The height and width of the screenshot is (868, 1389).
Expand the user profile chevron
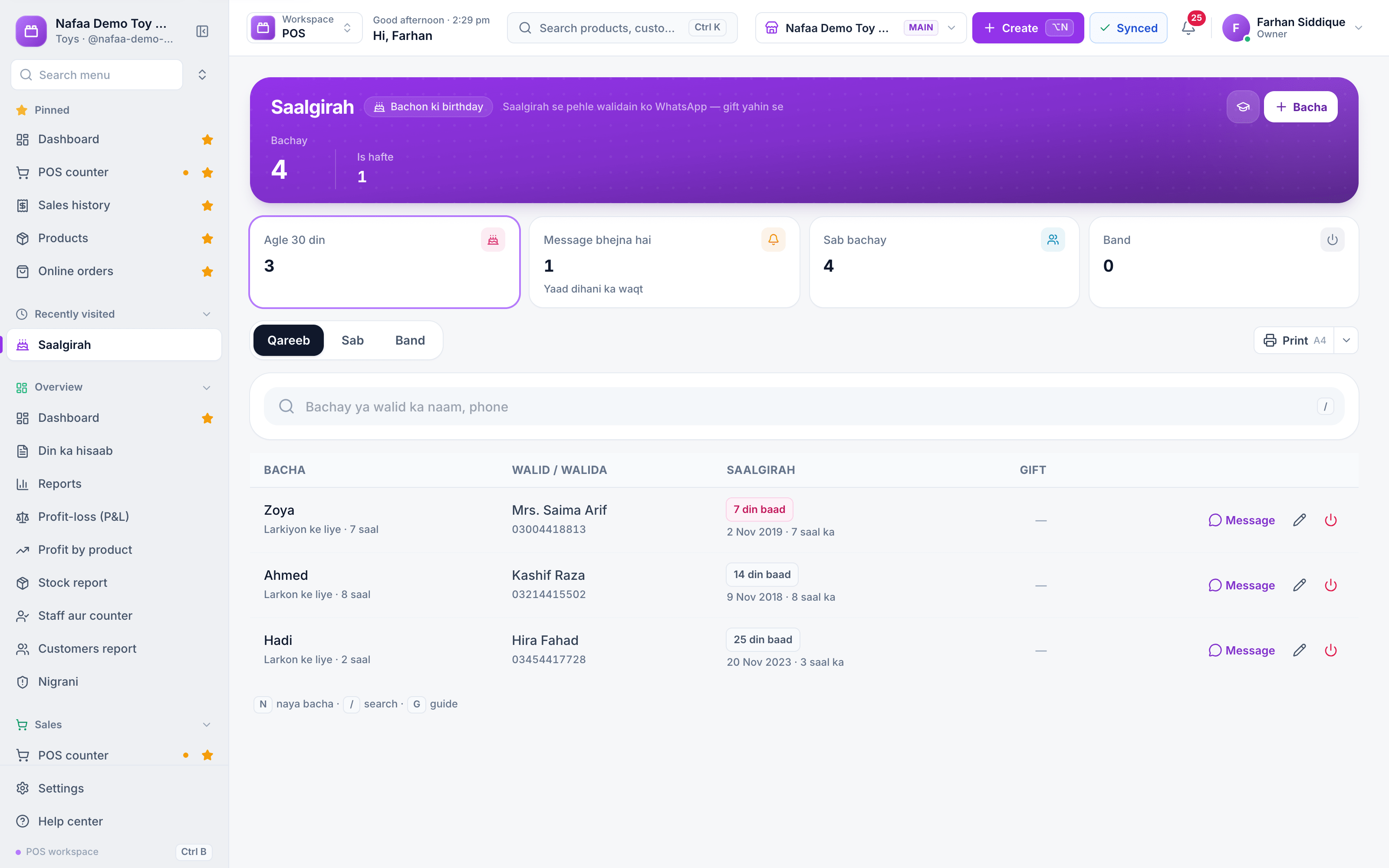1358,27
